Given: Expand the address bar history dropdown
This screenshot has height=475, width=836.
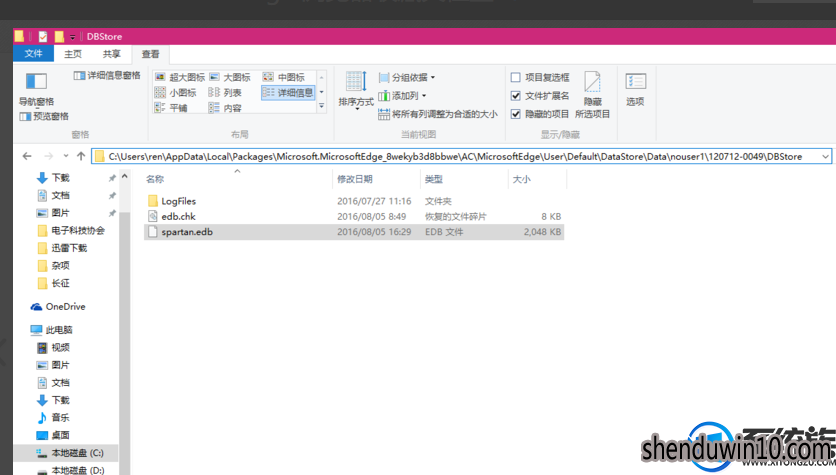Looking at the screenshot, I should (x=825, y=157).
